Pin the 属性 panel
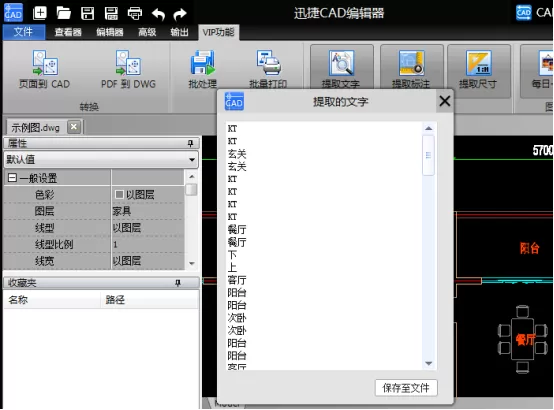Image resolution: width=554 pixels, height=410 pixels. 190,143
